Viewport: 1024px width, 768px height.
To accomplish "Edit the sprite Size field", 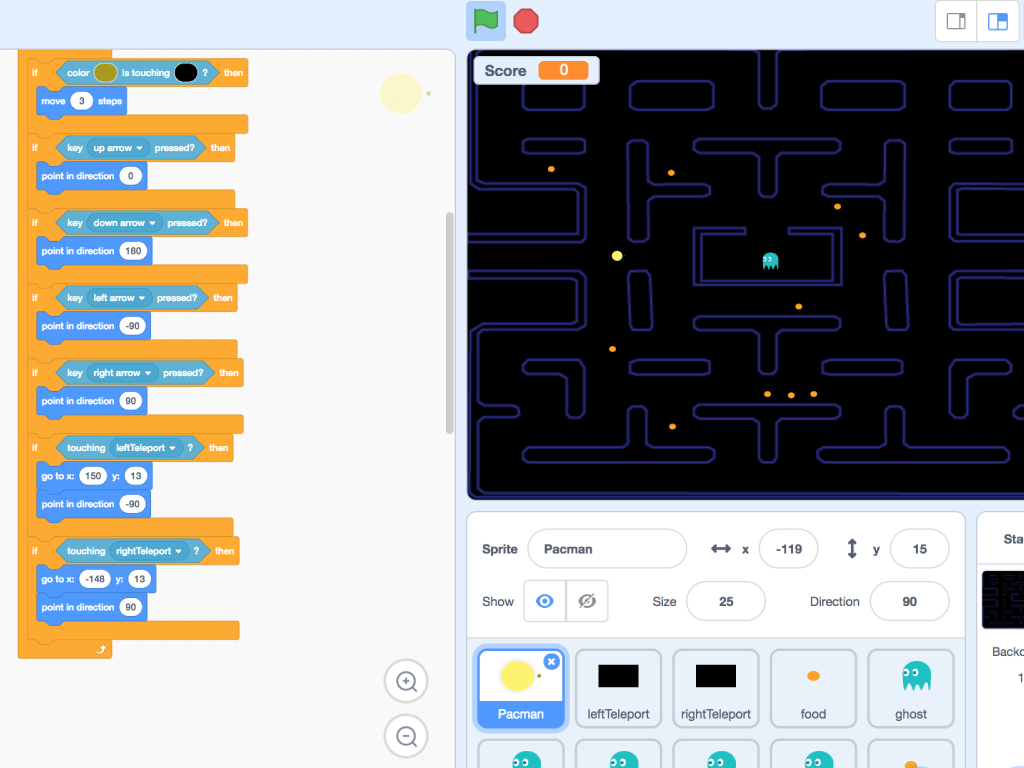I will (x=726, y=601).
